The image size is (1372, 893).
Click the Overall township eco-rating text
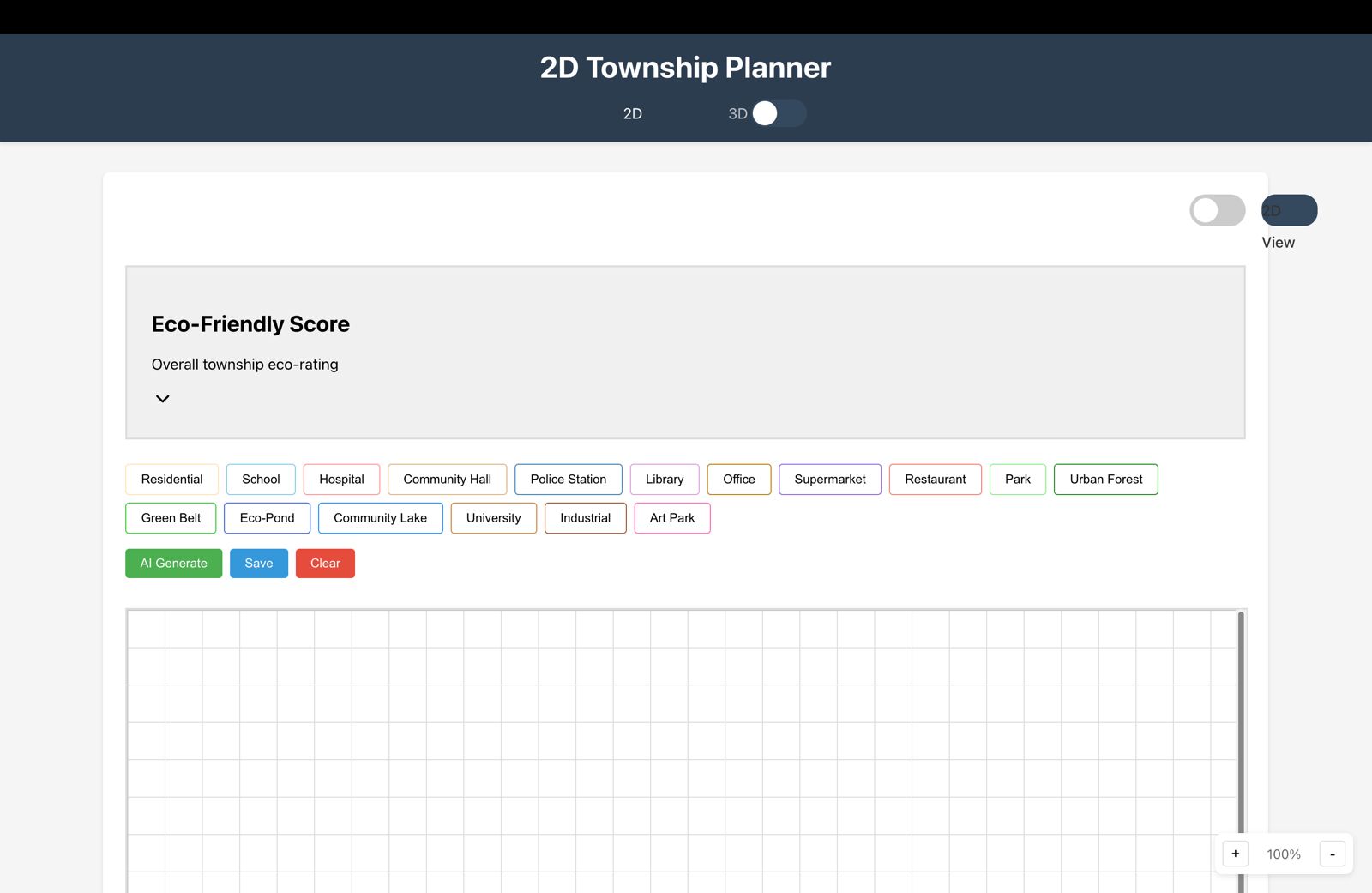coord(244,365)
